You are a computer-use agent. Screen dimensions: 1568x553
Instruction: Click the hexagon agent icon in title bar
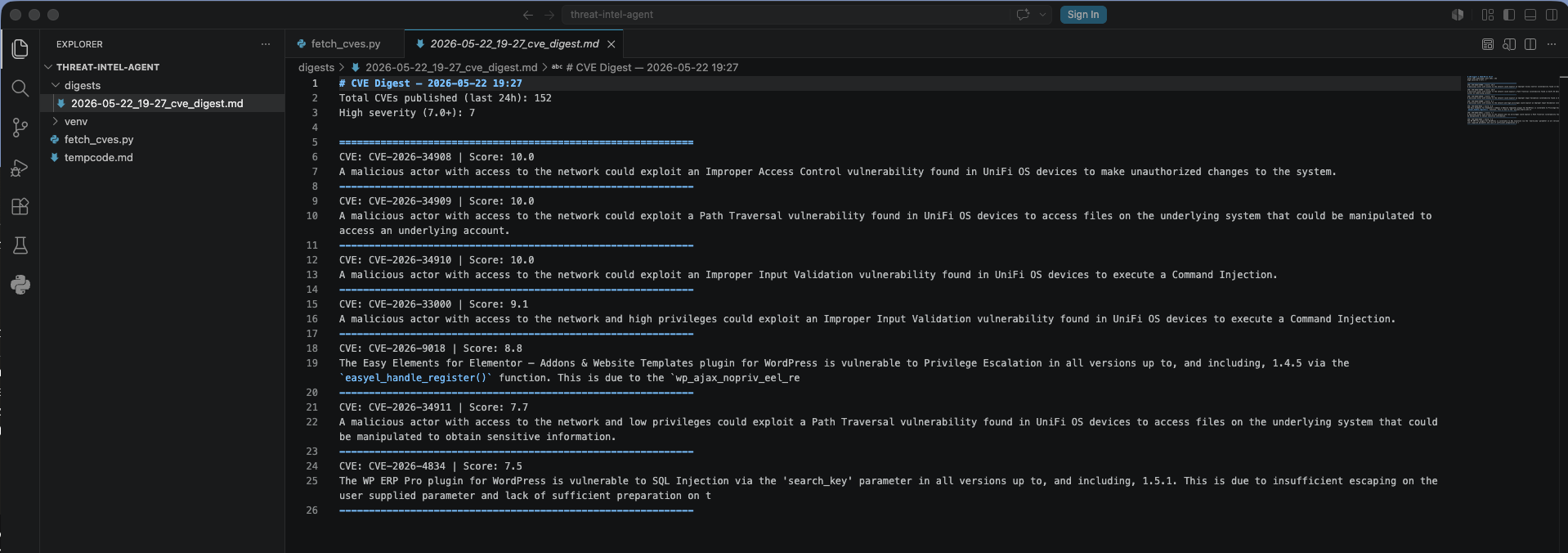click(x=1458, y=15)
